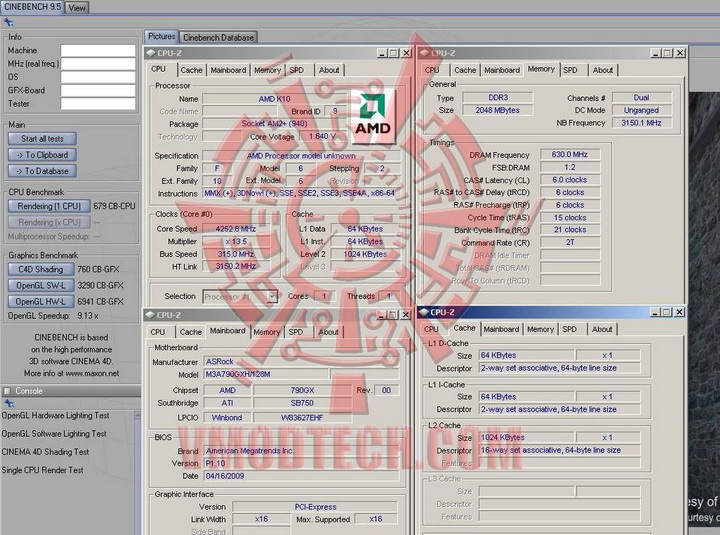Switch to the Cinebench Database tab

(218, 37)
